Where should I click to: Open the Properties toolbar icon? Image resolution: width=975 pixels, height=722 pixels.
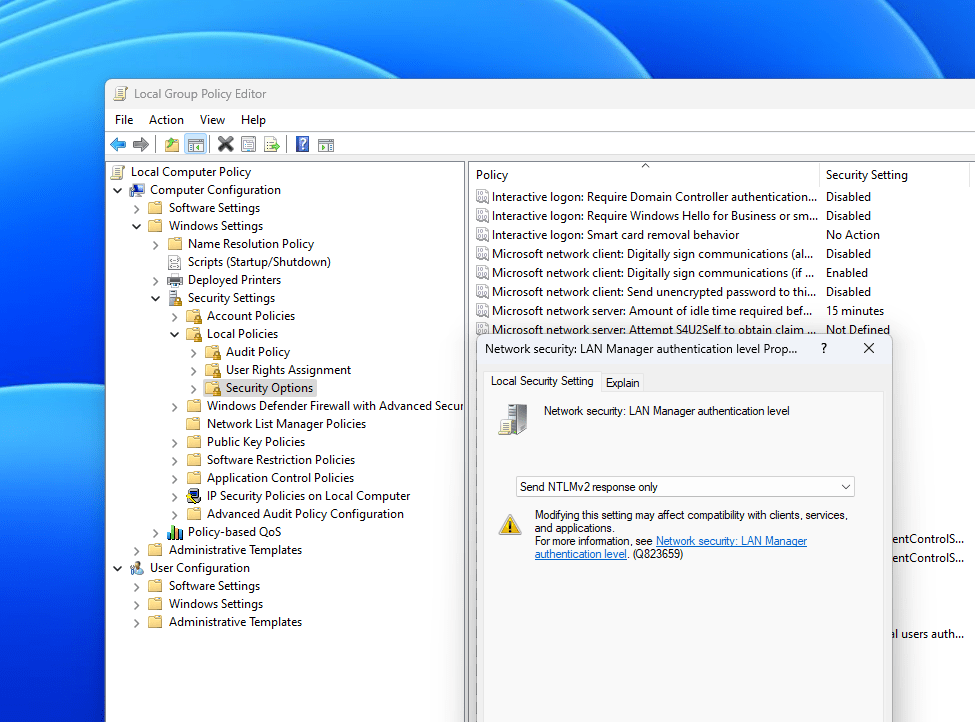248,145
